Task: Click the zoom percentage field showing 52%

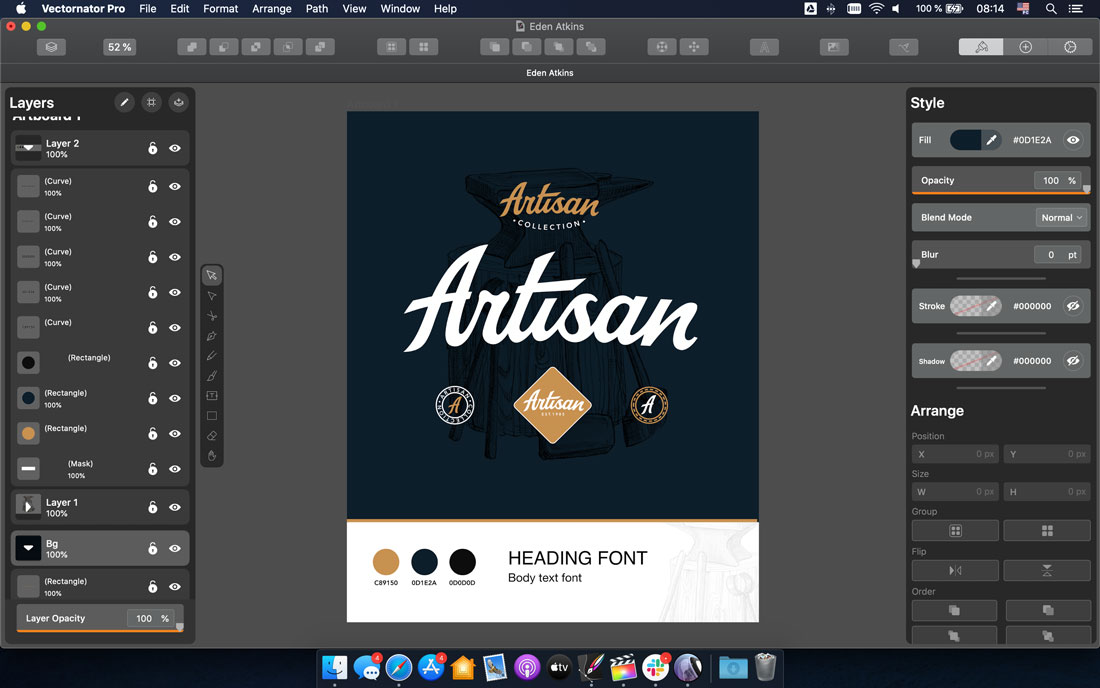Action: click(119, 46)
